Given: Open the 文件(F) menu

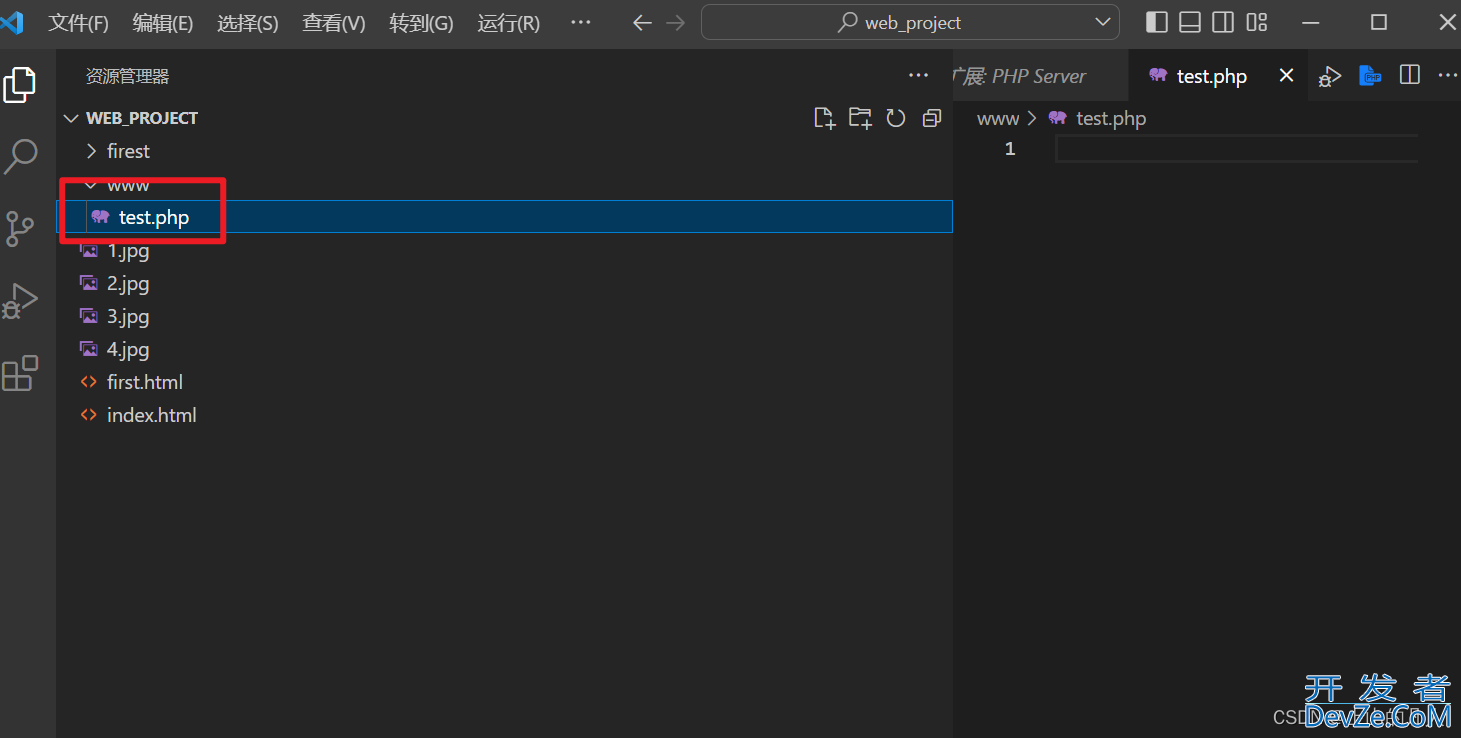Looking at the screenshot, I should 78,24.
